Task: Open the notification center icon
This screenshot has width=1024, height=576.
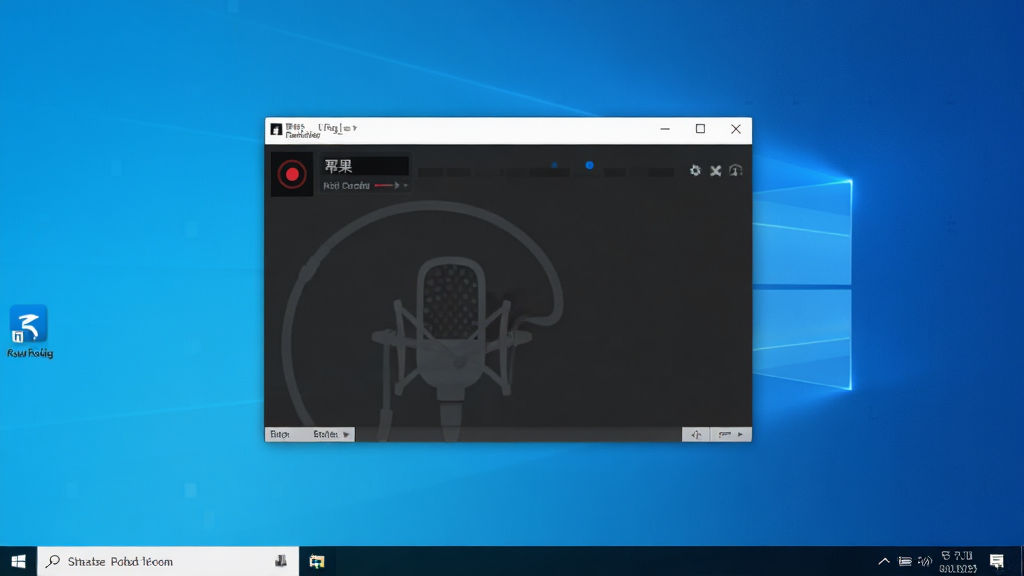Action: pos(997,561)
